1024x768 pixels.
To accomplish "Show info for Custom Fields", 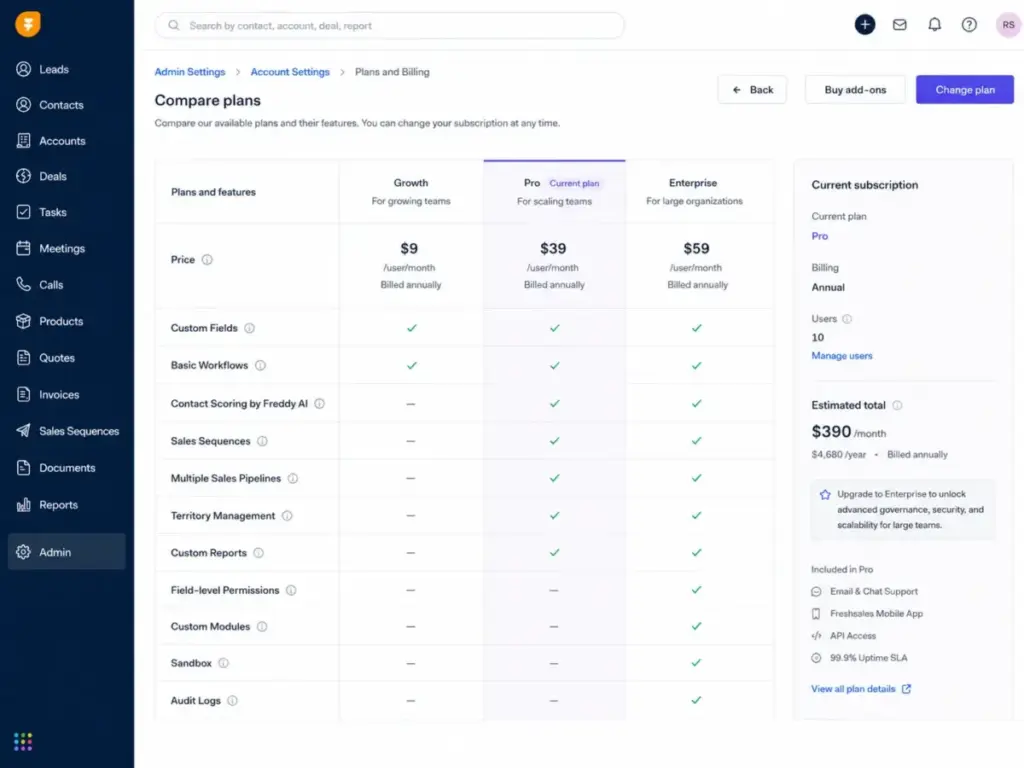I will [x=249, y=328].
